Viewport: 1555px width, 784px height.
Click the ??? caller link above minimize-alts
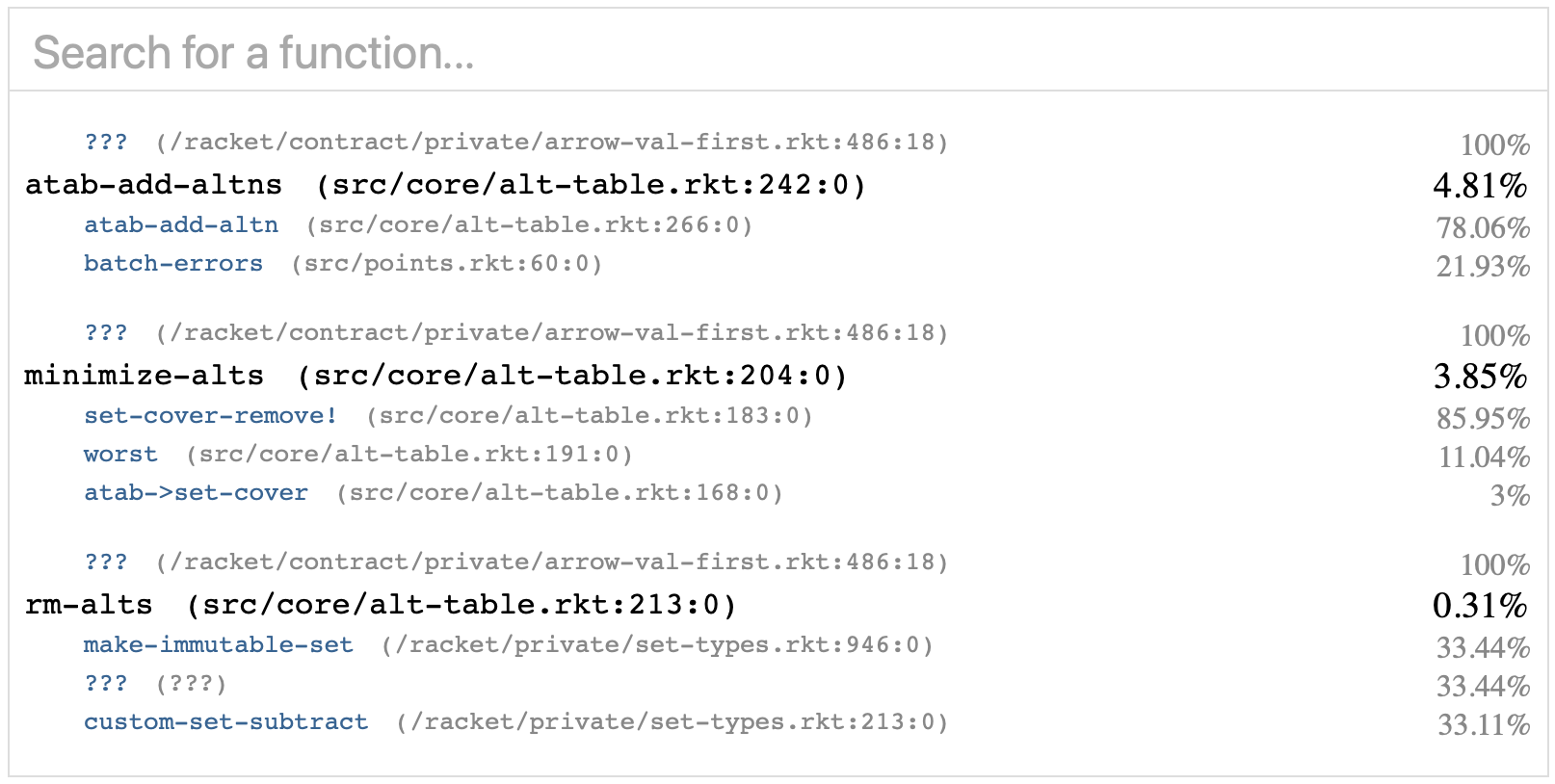[106, 333]
